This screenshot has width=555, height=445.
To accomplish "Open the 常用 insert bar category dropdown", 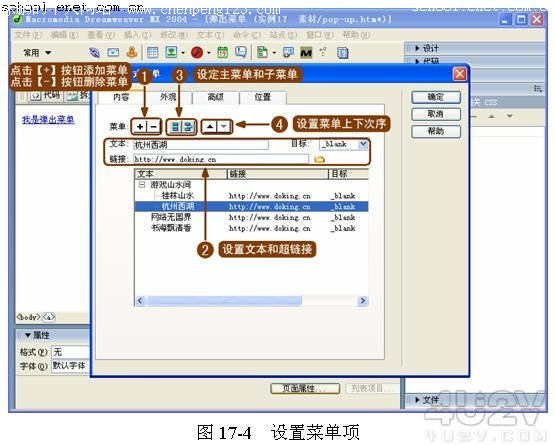I will point(37,53).
